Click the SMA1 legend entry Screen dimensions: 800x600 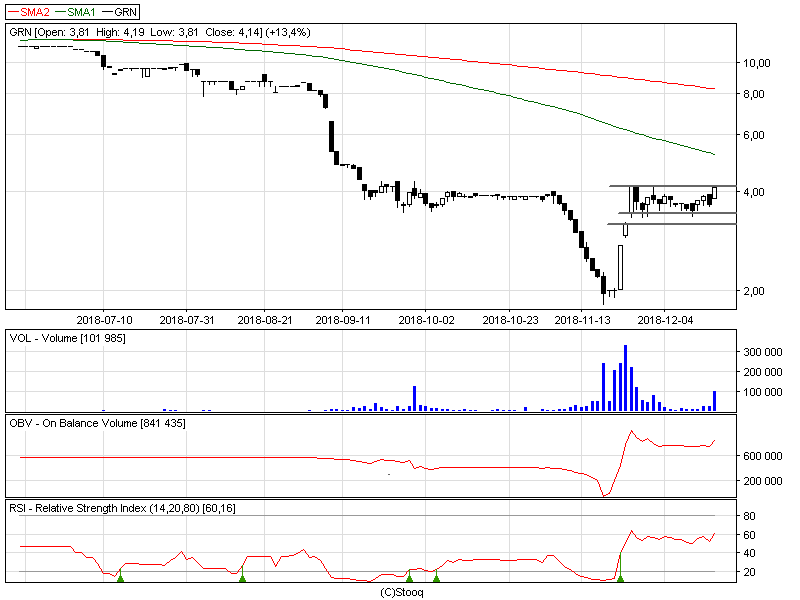[x=74, y=12]
